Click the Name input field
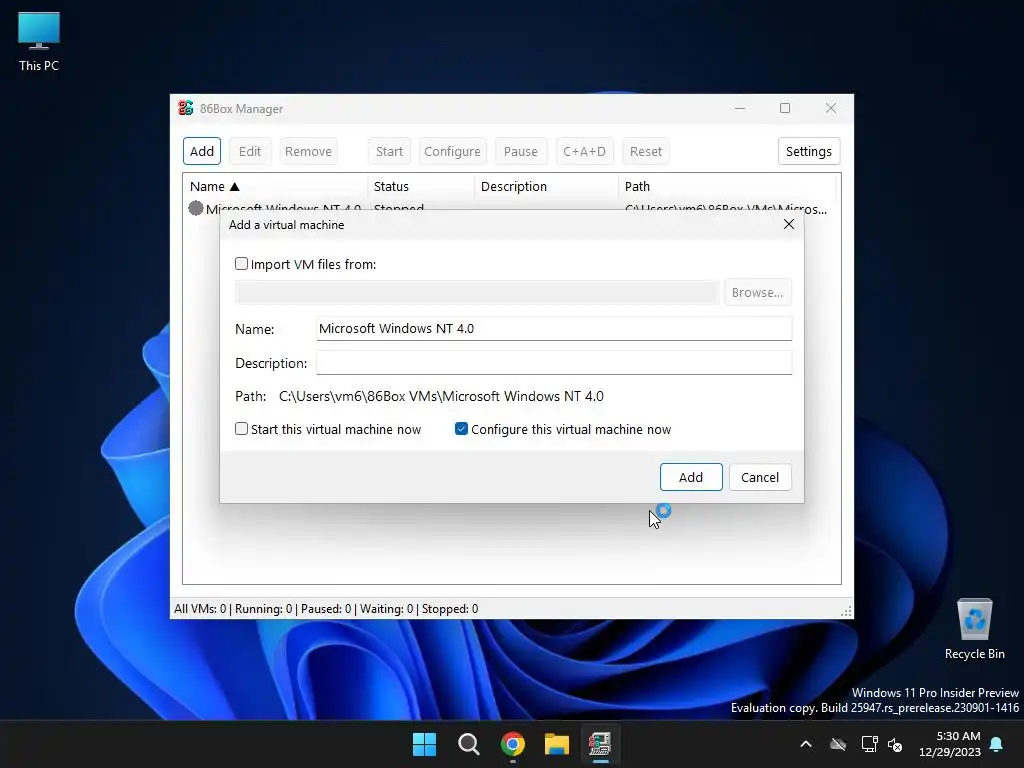Screen dimensions: 1024x768 pyautogui.click(x=554, y=328)
